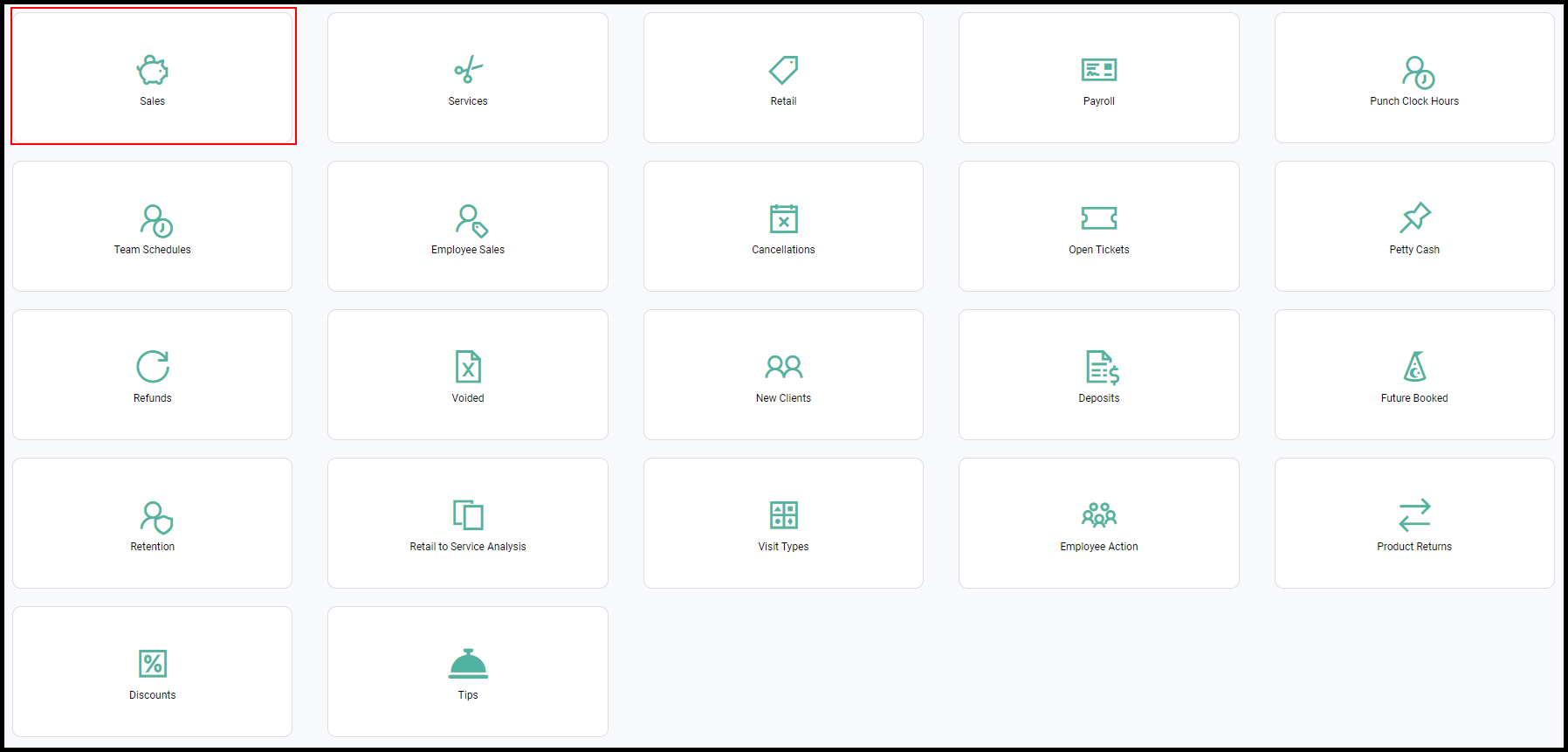Viewport: 1568px width, 752px height.
Task: Click the Deposits report tile
Action: click(1099, 375)
